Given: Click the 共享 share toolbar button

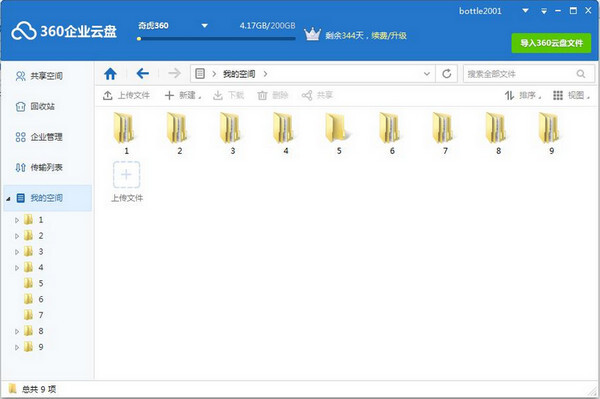Looking at the screenshot, I should (x=317, y=95).
